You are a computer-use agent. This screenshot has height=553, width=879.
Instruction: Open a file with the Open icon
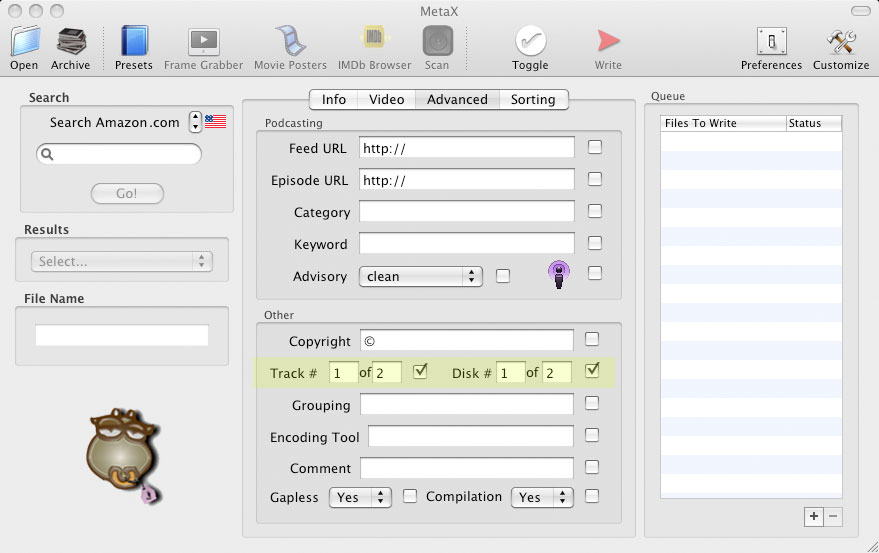[x=25, y=41]
